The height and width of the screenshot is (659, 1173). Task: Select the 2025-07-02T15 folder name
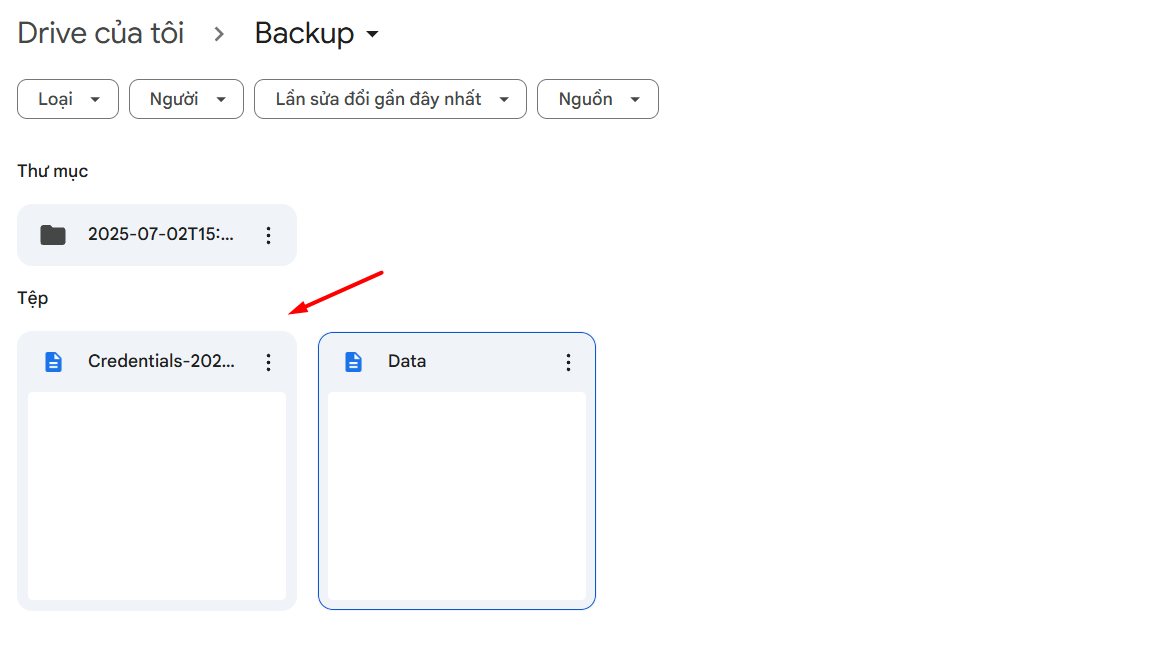click(x=161, y=234)
